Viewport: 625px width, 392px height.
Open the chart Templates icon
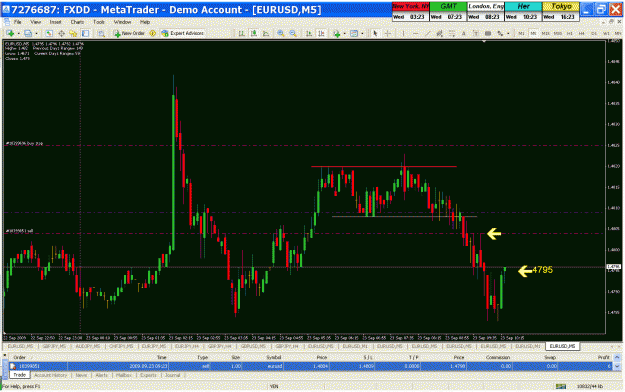(354, 33)
